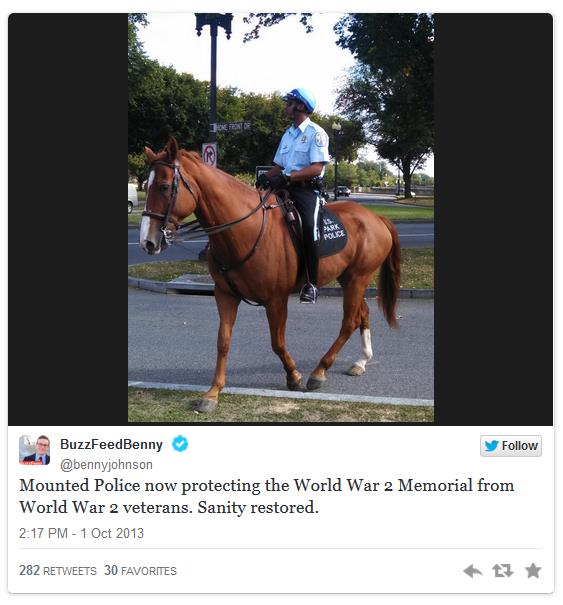Image resolution: width=563 pixels, height=605 pixels.
Task: Click the no-right-turn sign in photo
Action: (x=210, y=154)
